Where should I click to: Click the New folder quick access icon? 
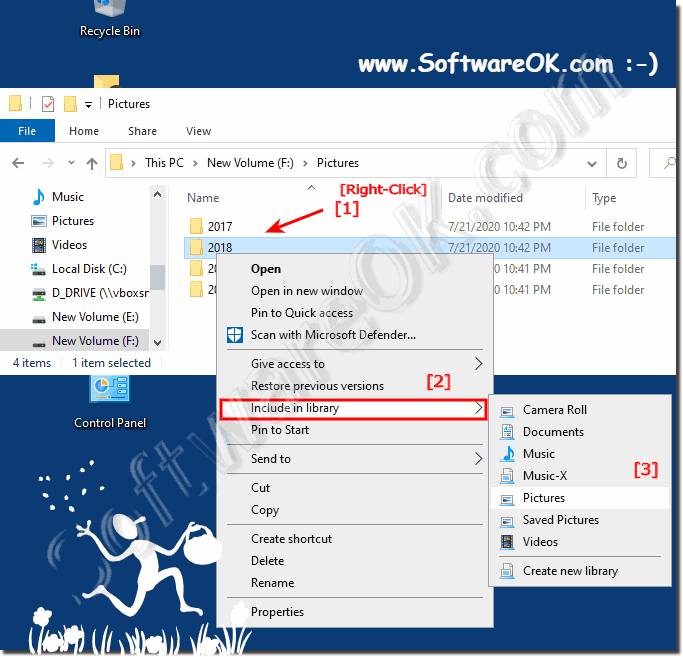click(70, 104)
